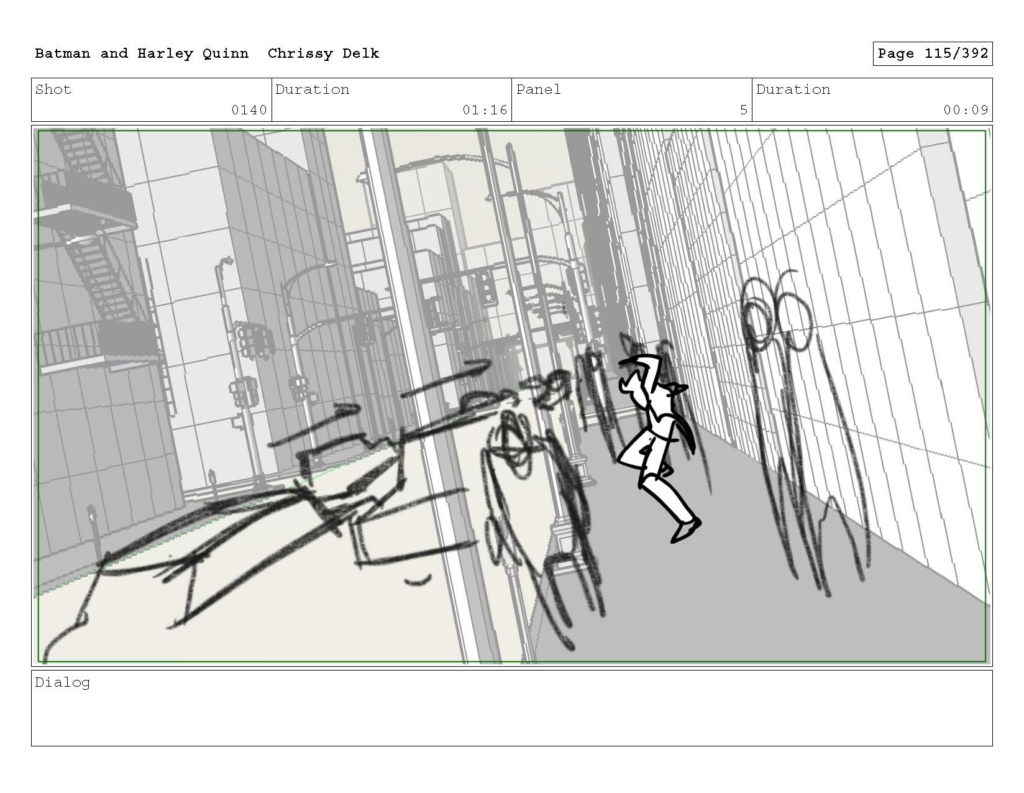Select the shot duration value "01:16"
This screenshot has width=1024, height=793.
485,110
